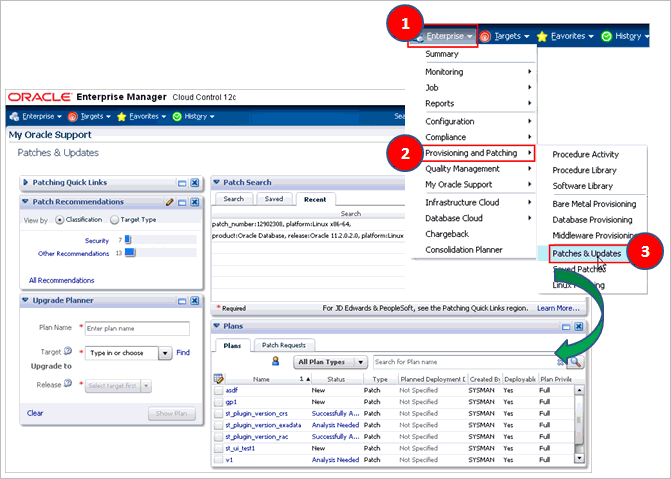The height and width of the screenshot is (479, 671).
Task: Switch to the Saved tab in Patch Search
Action: coord(274,199)
